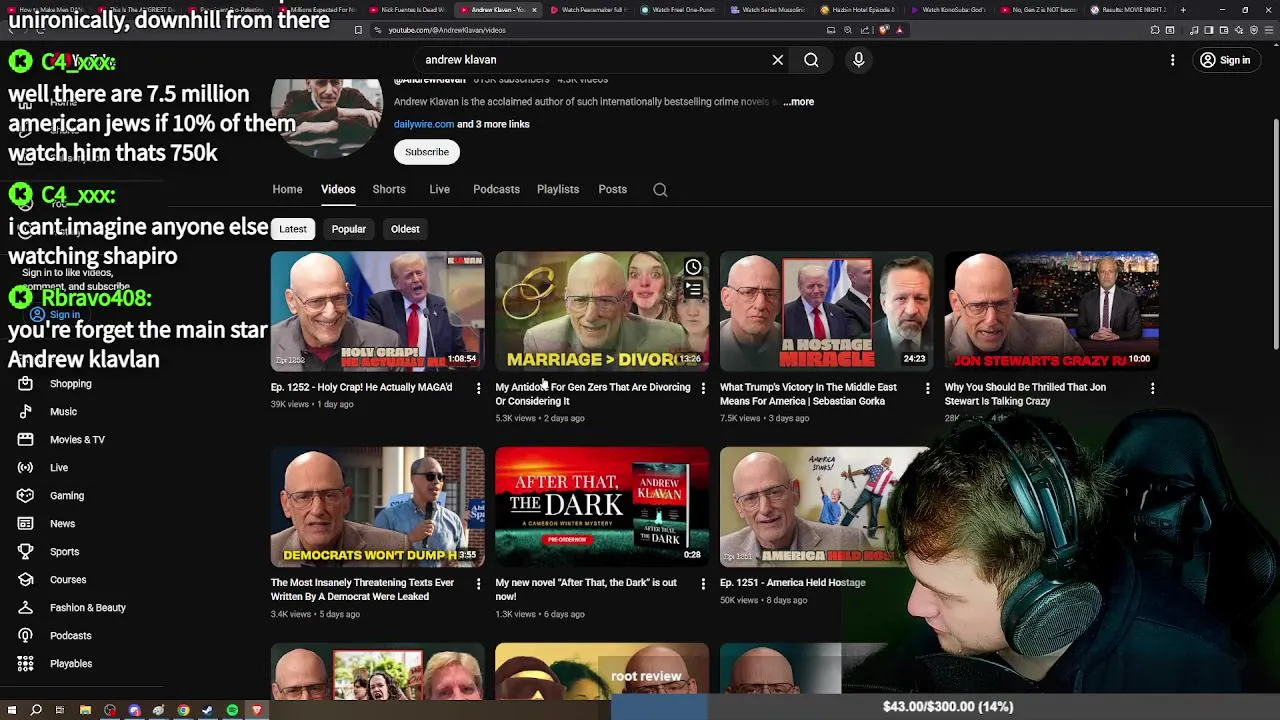Viewport: 1280px width, 720px height.
Task: Open Windows Start menu
Action: click(x=12, y=710)
